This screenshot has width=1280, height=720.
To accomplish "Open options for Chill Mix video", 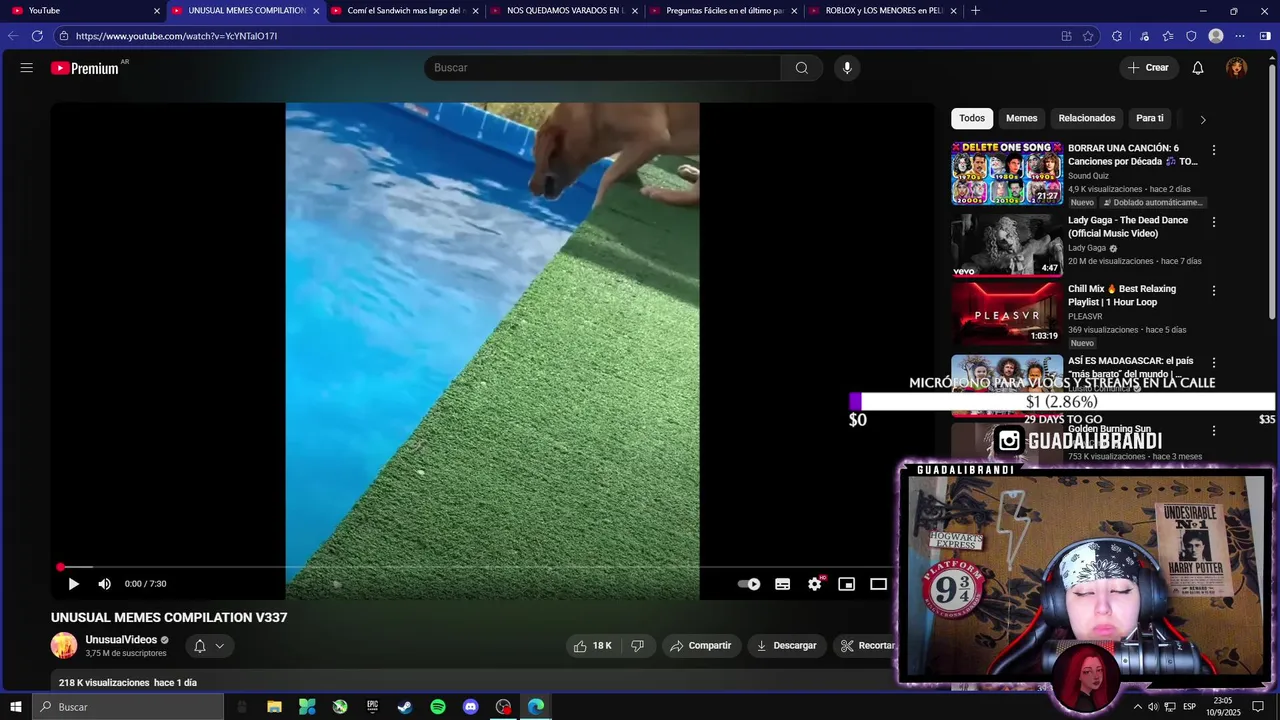I will [1214, 291].
